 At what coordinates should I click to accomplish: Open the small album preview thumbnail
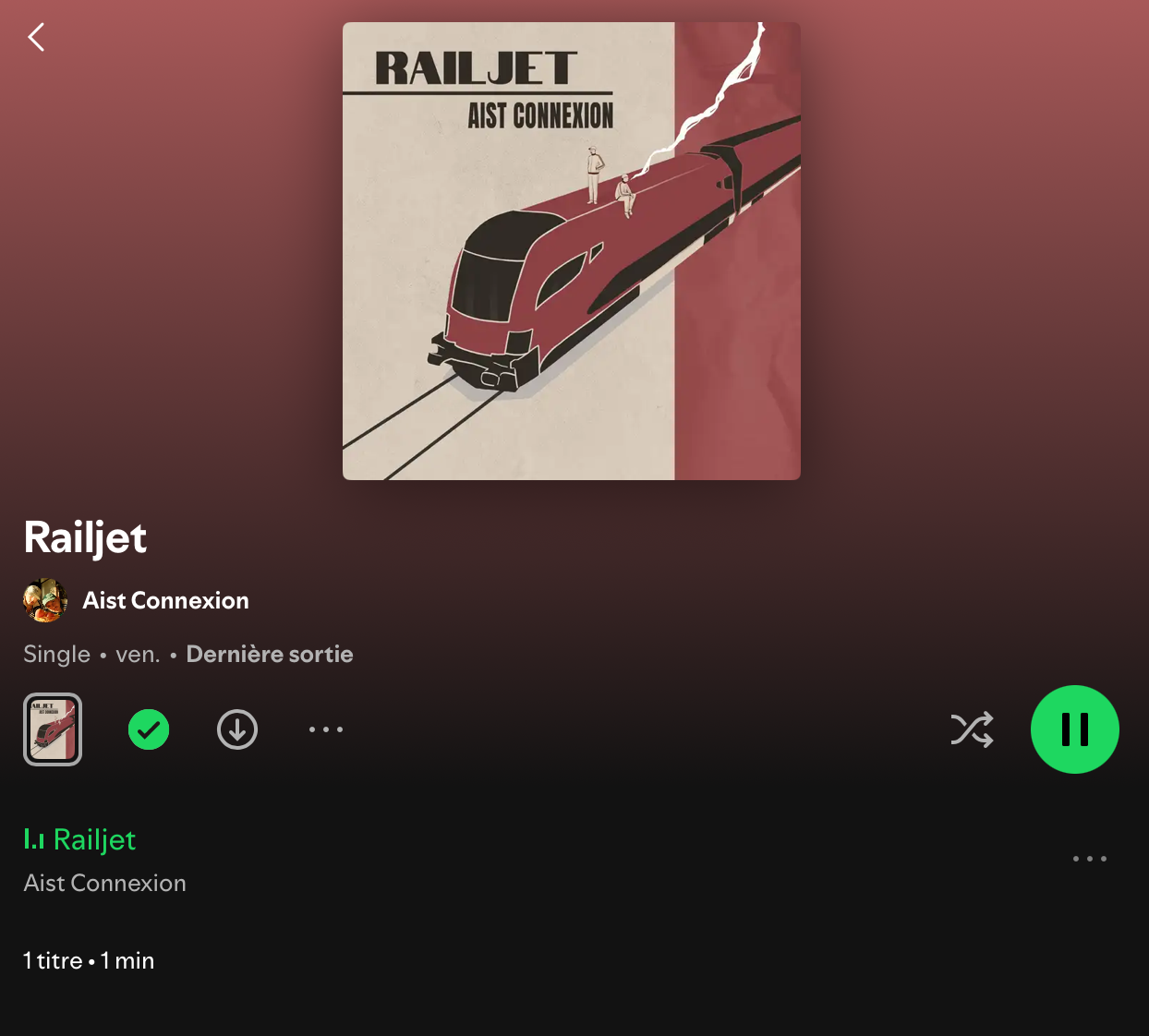point(53,729)
